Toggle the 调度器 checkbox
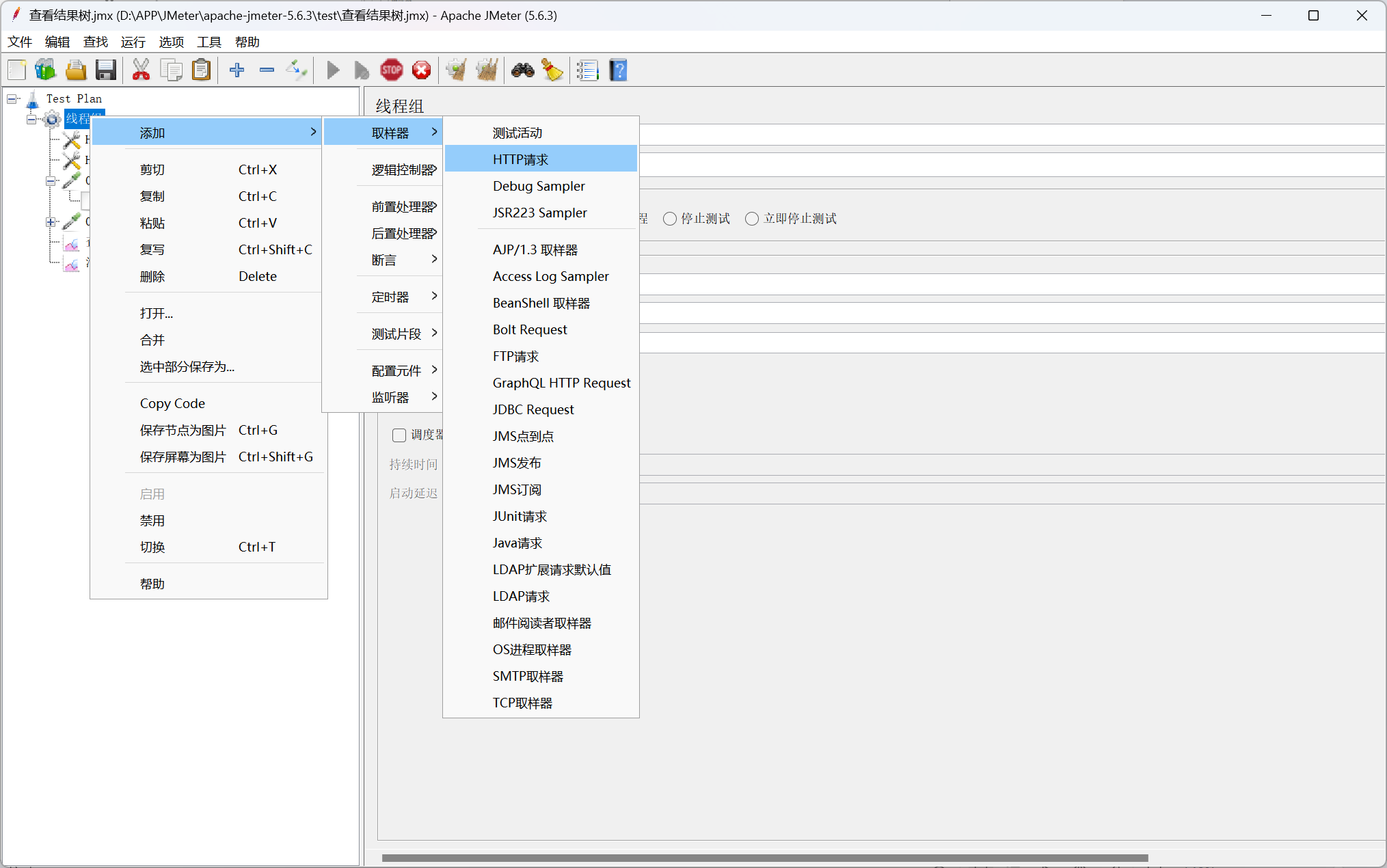The image size is (1387, 868). (399, 435)
